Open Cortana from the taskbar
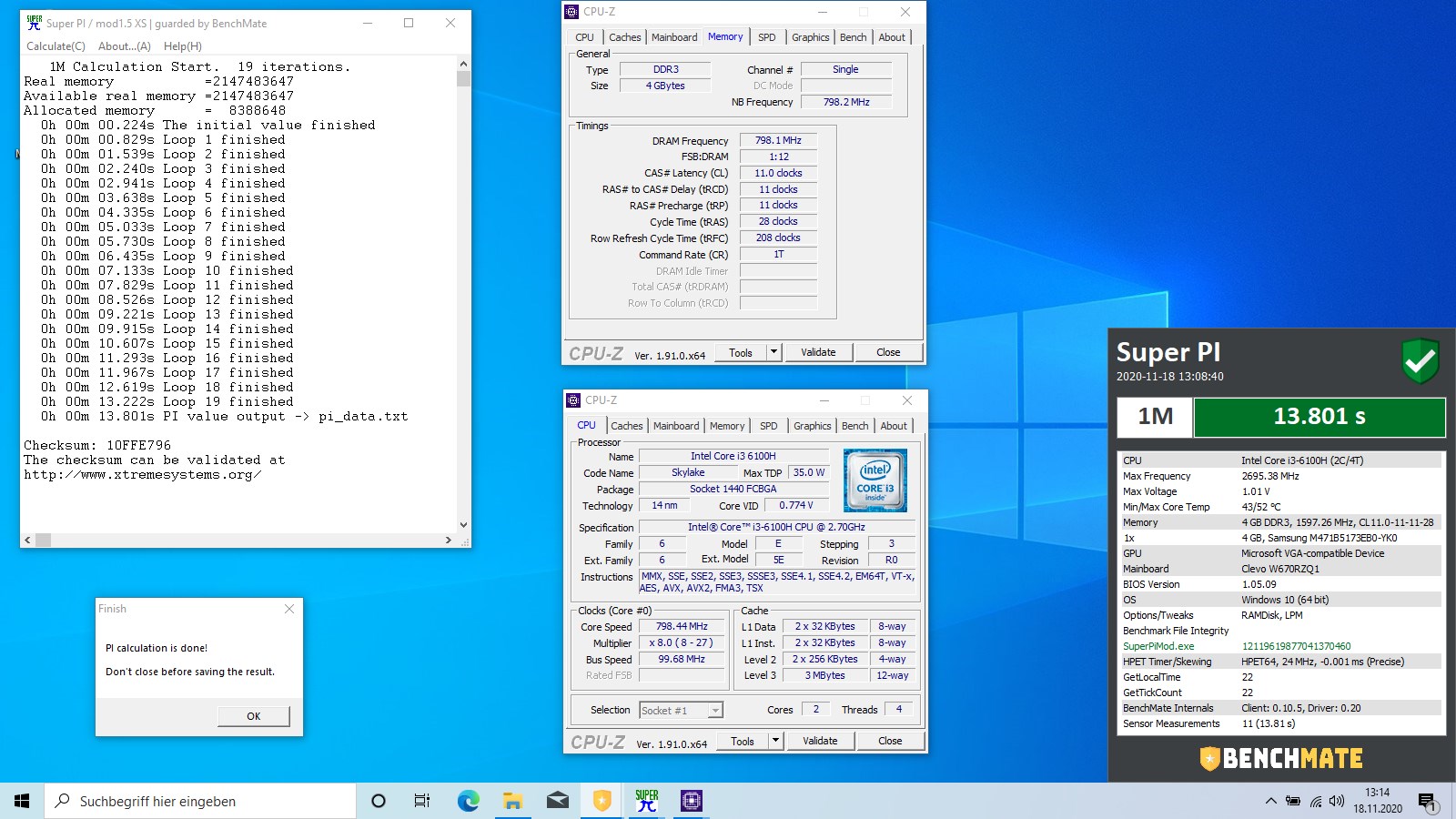The height and width of the screenshot is (819, 1456). pos(379,801)
